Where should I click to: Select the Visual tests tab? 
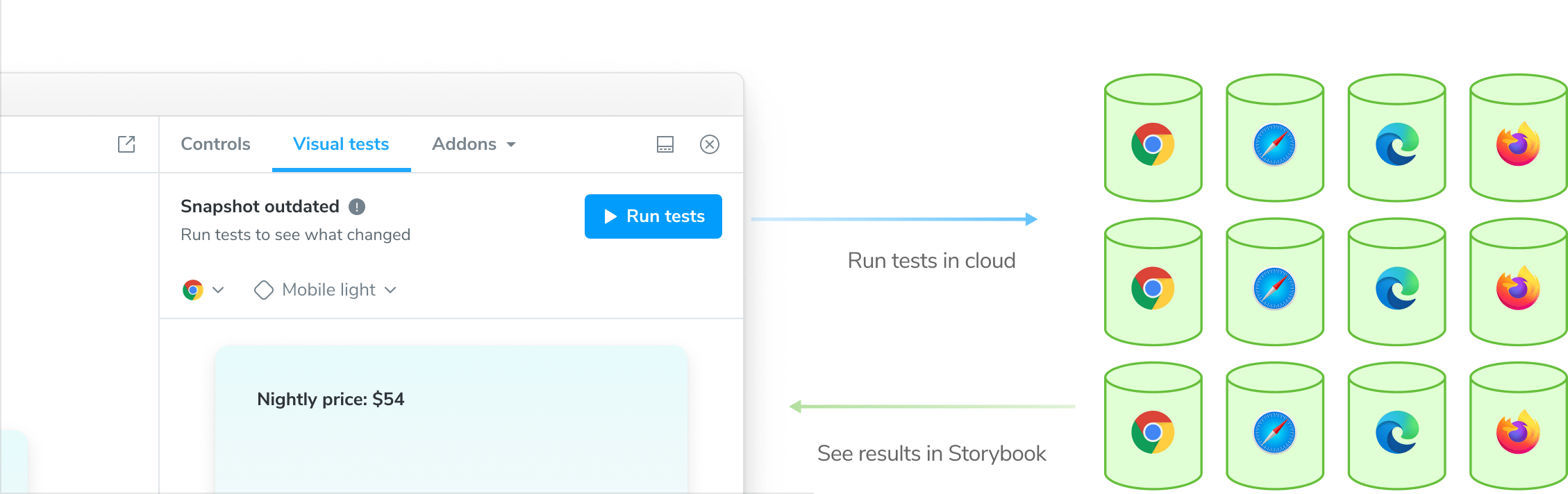pyautogui.click(x=341, y=144)
